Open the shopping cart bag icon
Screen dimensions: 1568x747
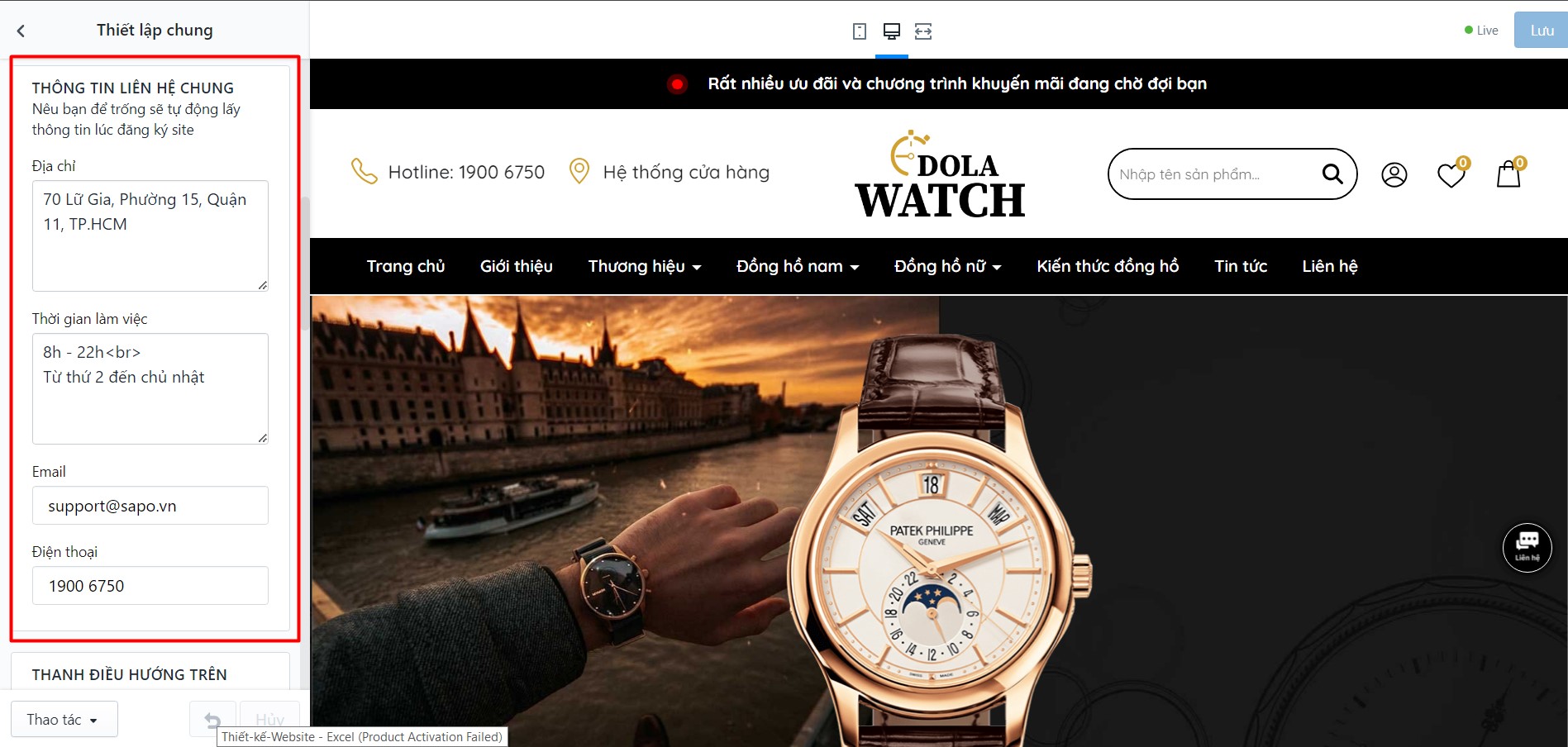coord(1510,173)
